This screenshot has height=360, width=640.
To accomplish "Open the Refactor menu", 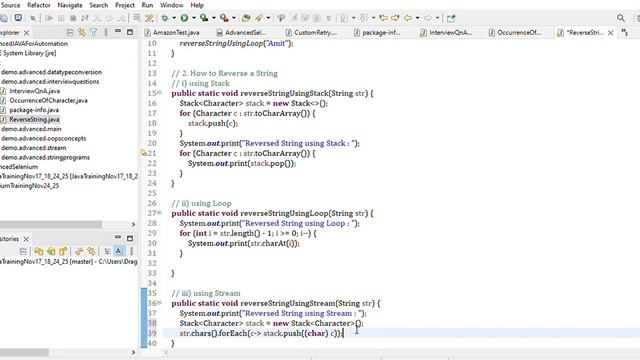I will tap(39, 5).
